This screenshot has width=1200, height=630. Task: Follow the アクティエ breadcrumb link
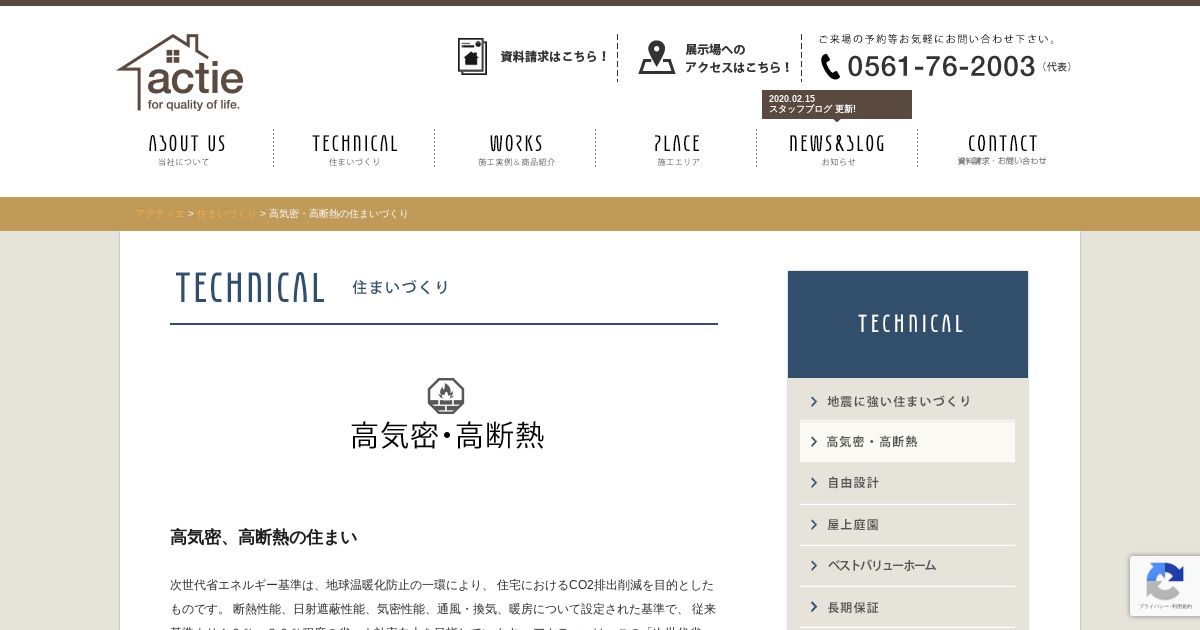point(160,214)
